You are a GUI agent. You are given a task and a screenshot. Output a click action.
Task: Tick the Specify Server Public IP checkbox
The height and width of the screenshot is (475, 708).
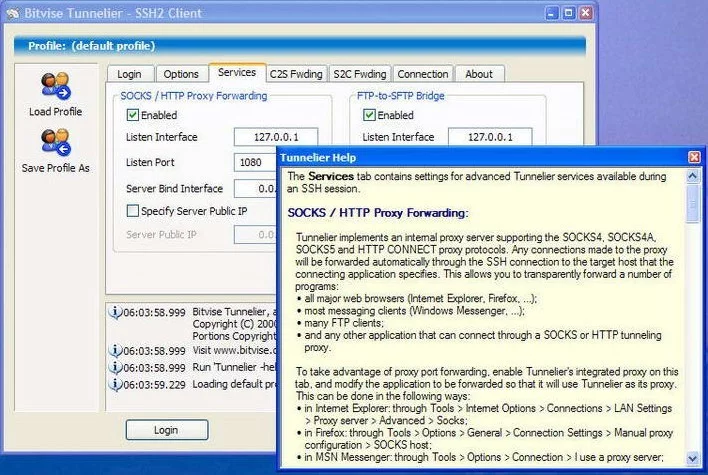(132, 210)
